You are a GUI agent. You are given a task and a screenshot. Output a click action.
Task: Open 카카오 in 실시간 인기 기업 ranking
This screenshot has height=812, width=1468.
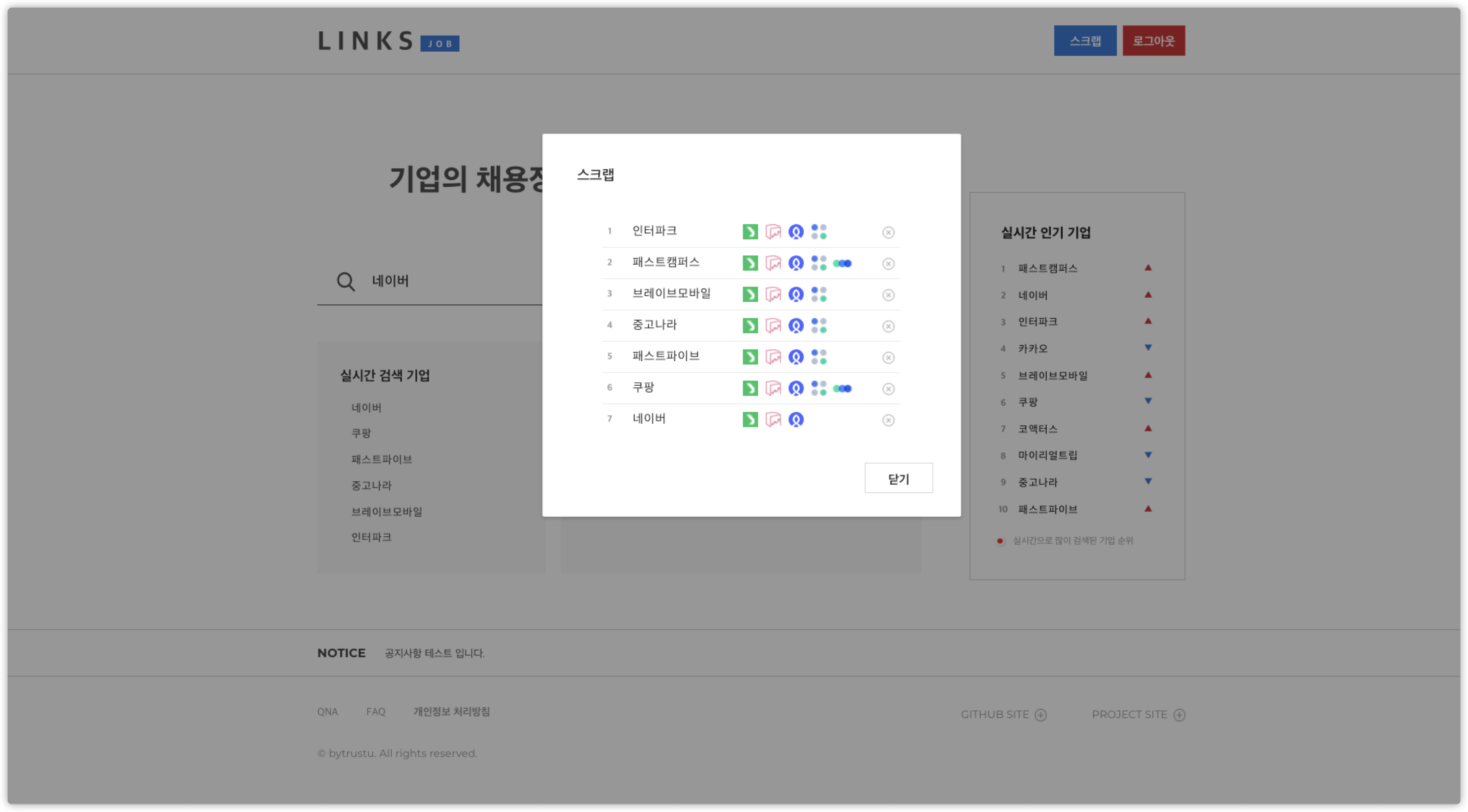coord(1032,349)
